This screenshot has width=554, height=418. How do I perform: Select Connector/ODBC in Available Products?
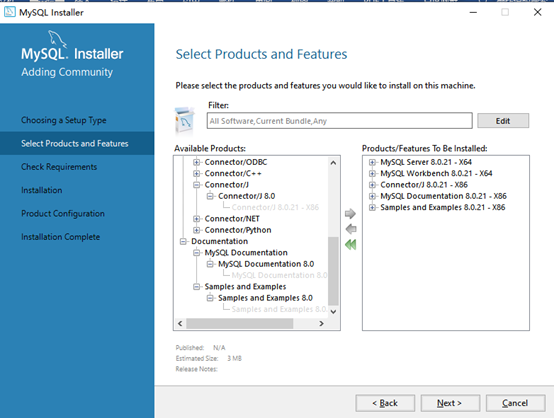pyautogui.click(x=236, y=162)
